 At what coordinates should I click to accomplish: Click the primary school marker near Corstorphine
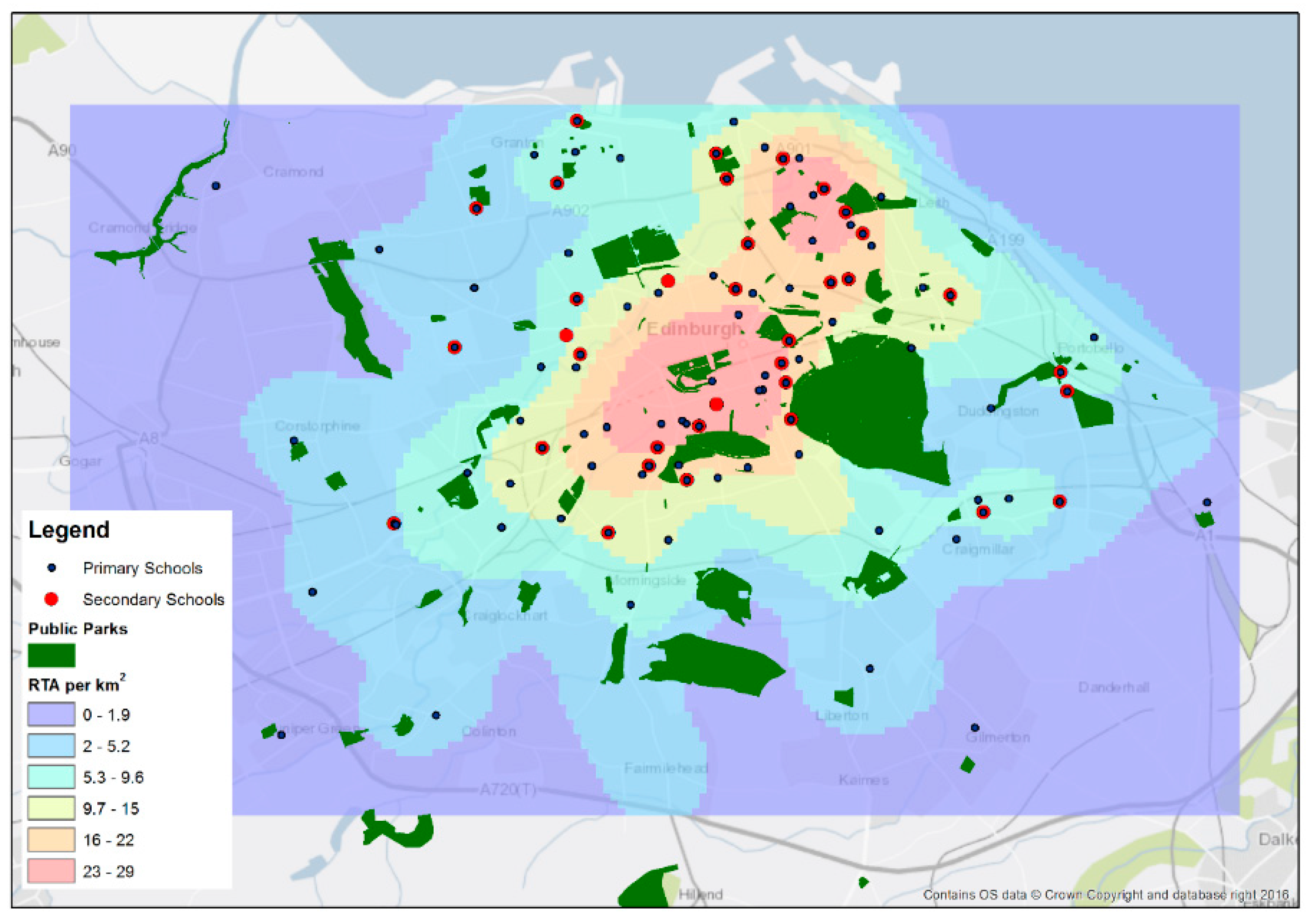pos(294,440)
